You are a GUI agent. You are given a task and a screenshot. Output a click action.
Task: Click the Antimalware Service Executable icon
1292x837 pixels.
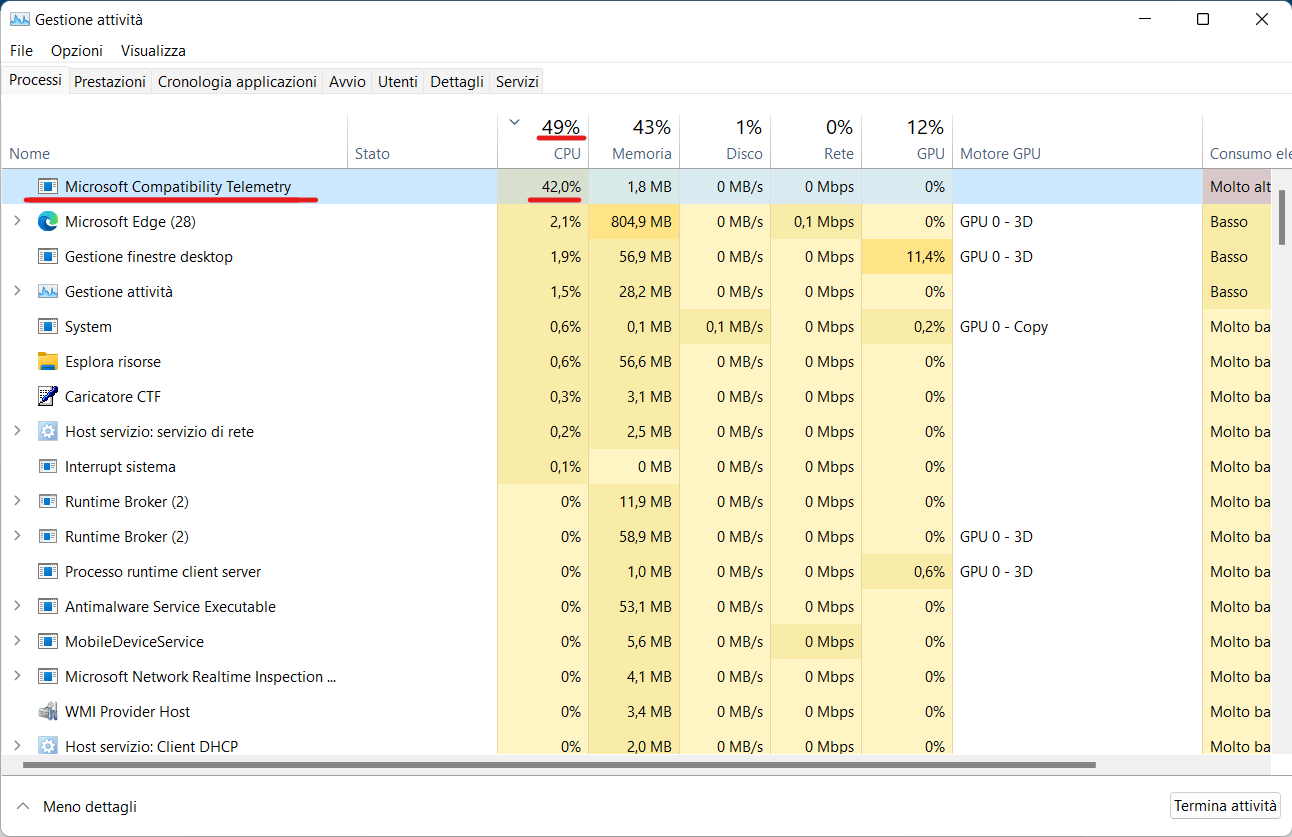(47, 606)
